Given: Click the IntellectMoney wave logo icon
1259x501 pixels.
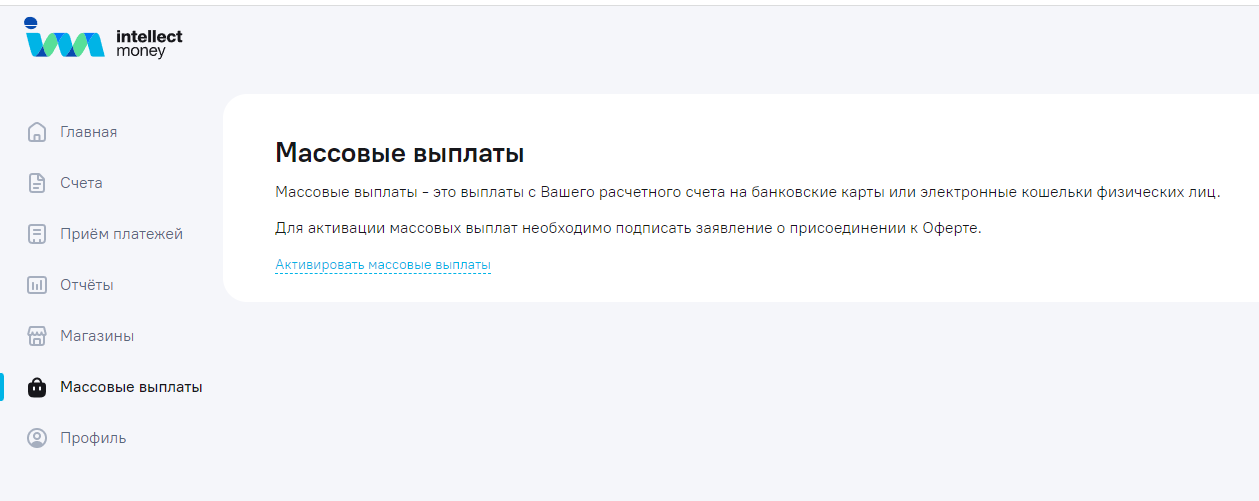Looking at the screenshot, I should (x=64, y=42).
